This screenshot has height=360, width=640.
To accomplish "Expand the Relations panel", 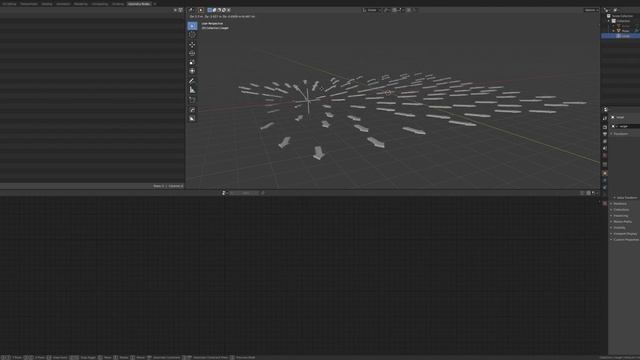I will pyautogui.click(x=620, y=204).
